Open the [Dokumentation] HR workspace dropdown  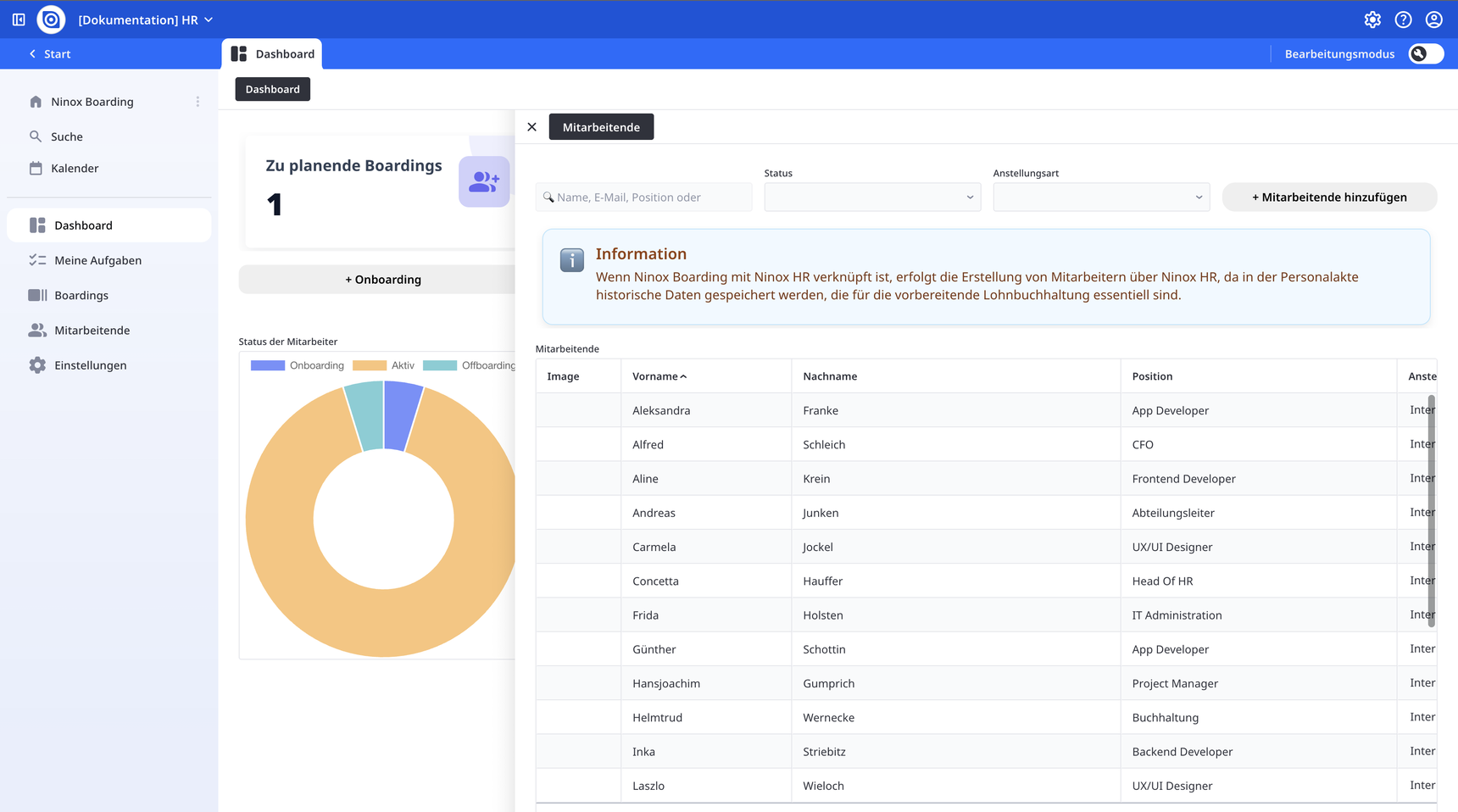point(146,19)
